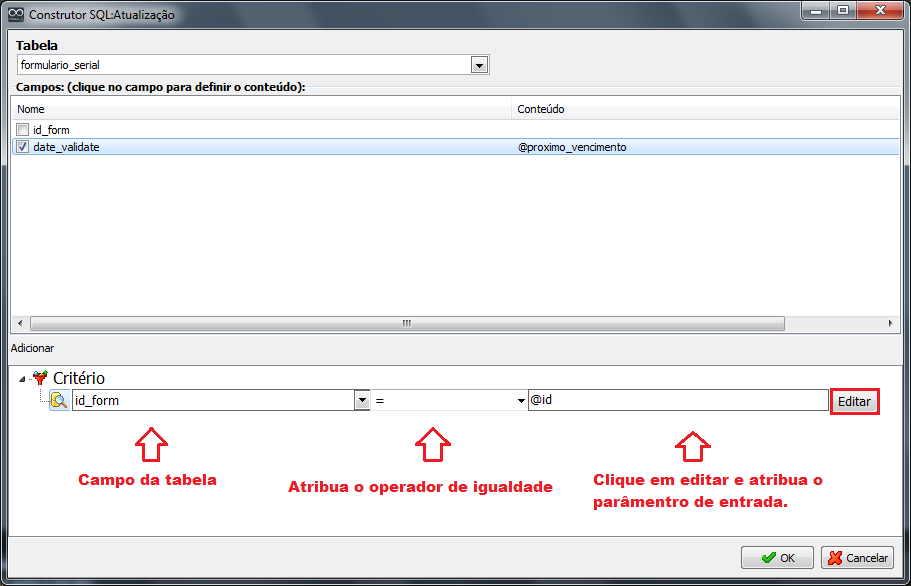Image resolution: width=911 pixels, height=586 pixels.
Task: Maximize the Construtor SQL window
Action: click(842, 11)
